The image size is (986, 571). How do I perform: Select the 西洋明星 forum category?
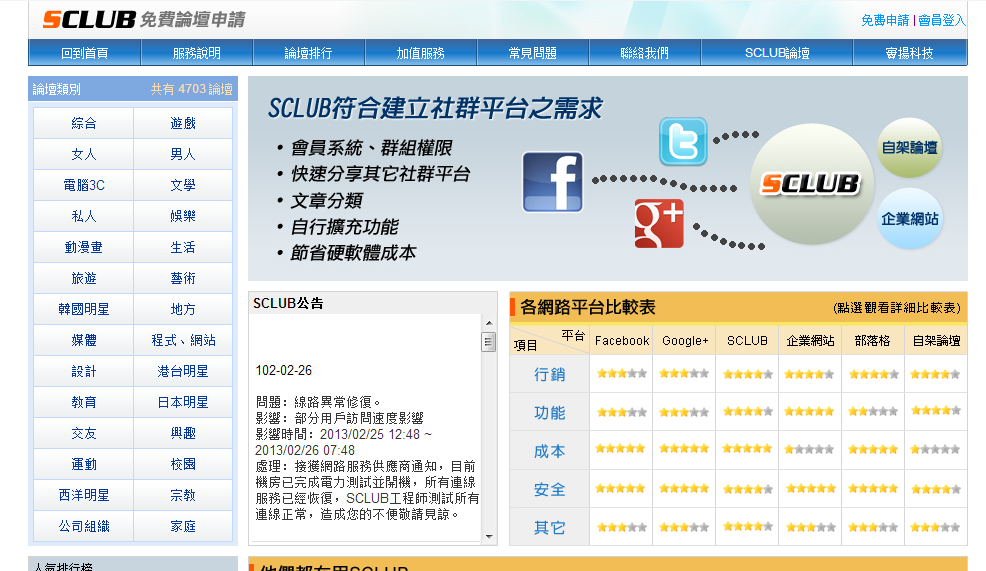84,495
